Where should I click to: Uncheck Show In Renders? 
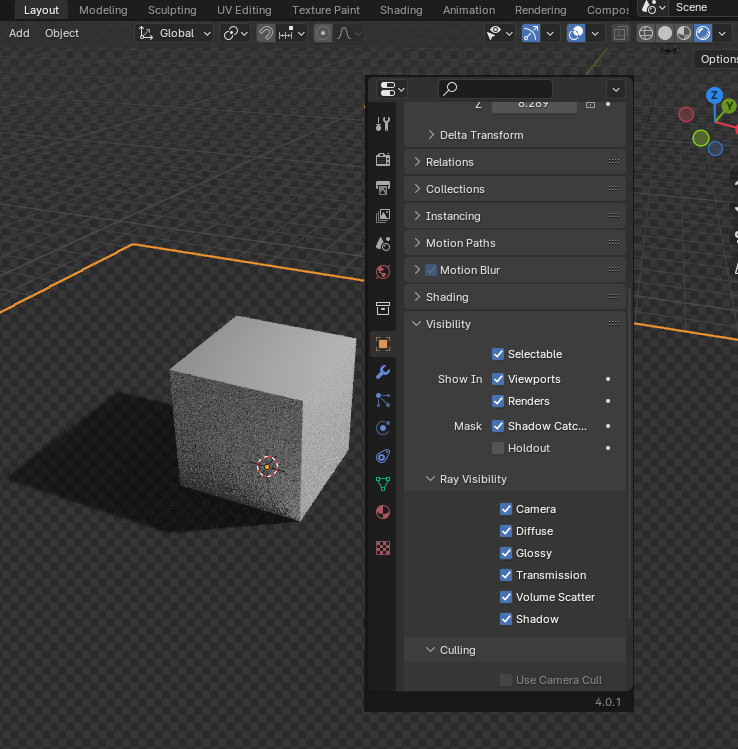[498, 401]
